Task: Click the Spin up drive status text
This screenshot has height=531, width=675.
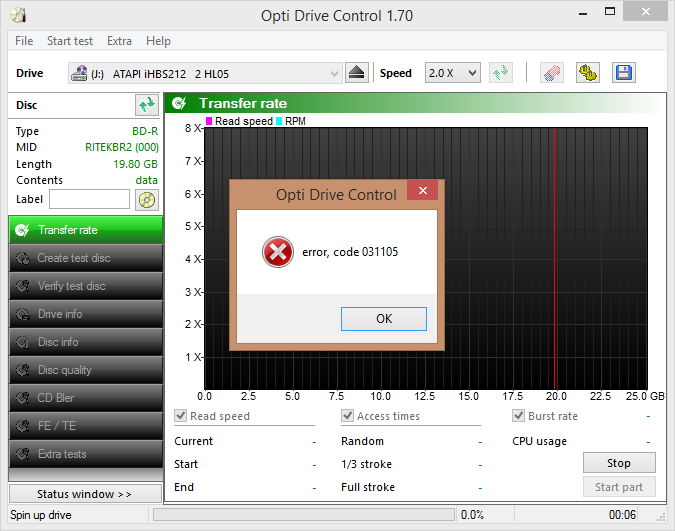Action: tap(41, 515)
